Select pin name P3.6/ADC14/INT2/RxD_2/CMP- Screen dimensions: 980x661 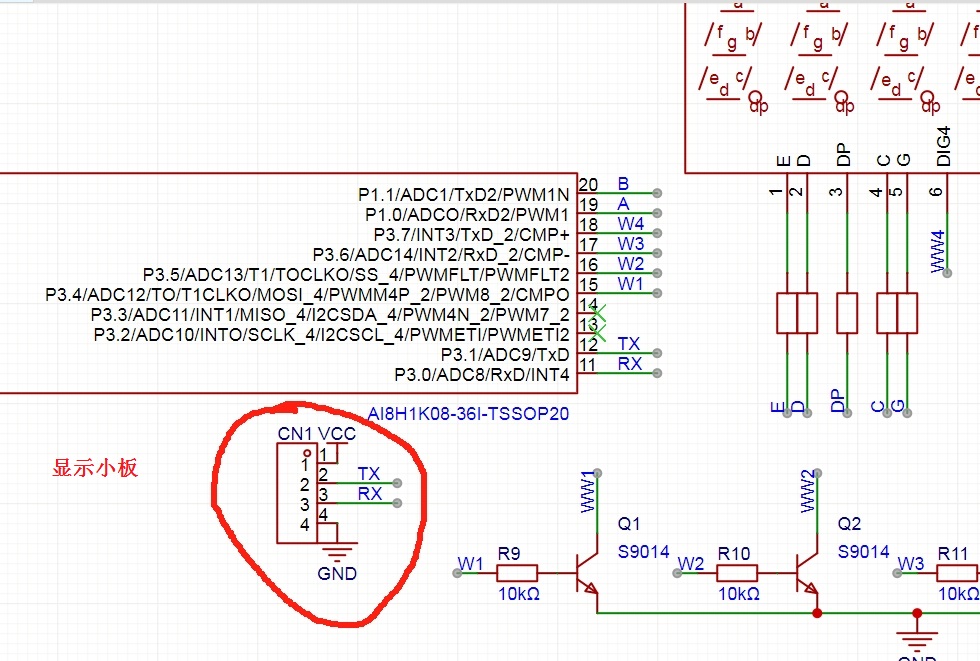coord(441,255)
